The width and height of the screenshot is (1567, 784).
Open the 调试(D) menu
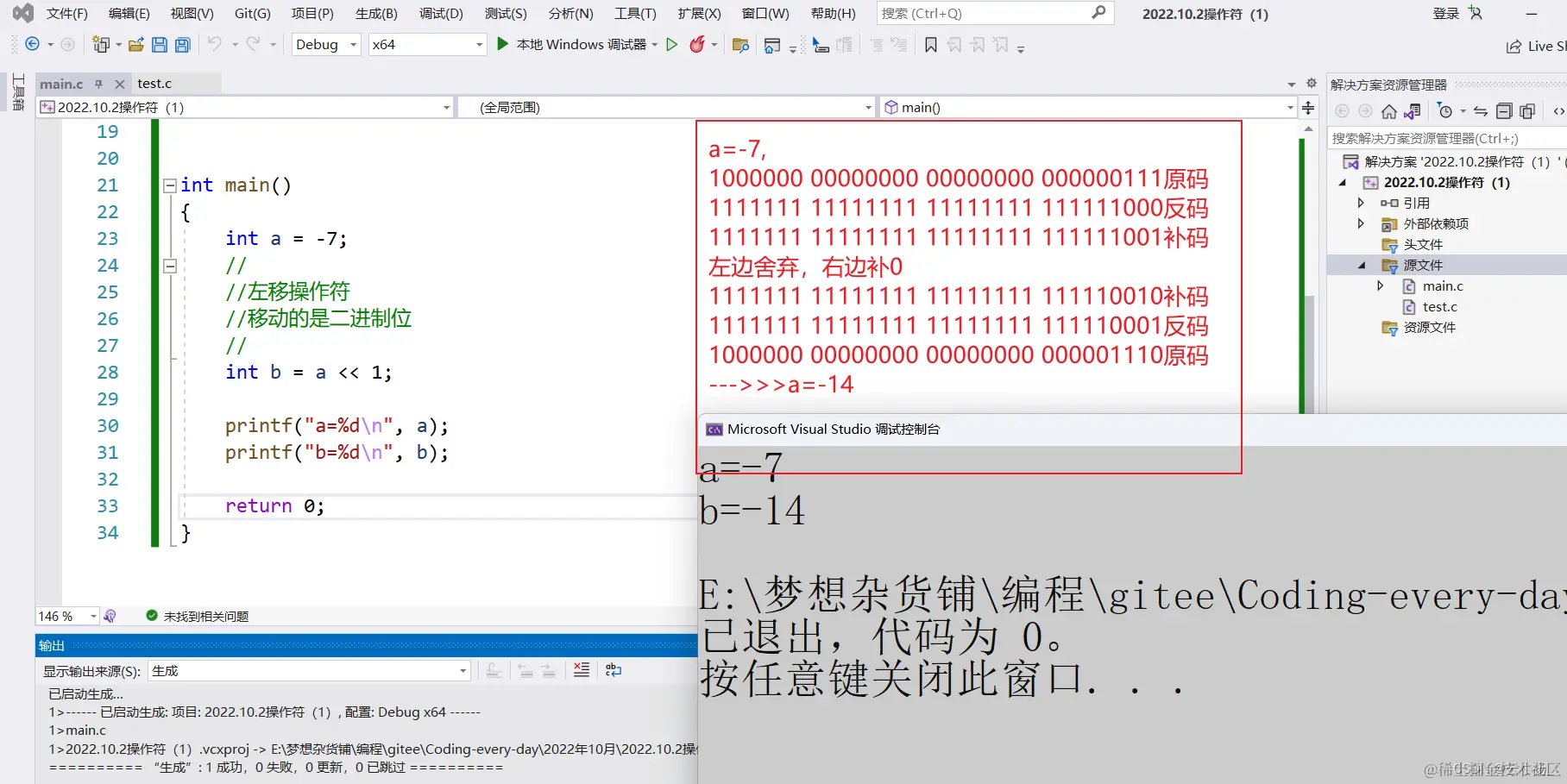pyautogui.click(x=441, y=14)
